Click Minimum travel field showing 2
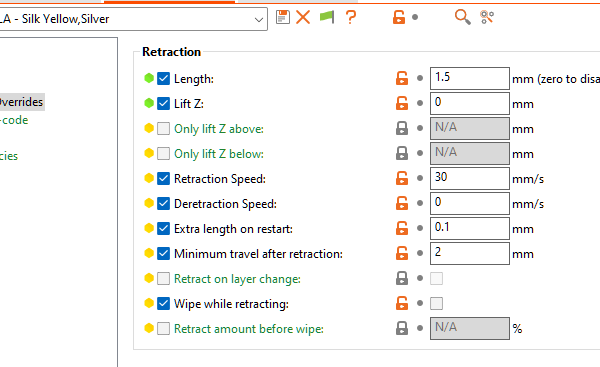600x367 pixels. pos(470,253)
